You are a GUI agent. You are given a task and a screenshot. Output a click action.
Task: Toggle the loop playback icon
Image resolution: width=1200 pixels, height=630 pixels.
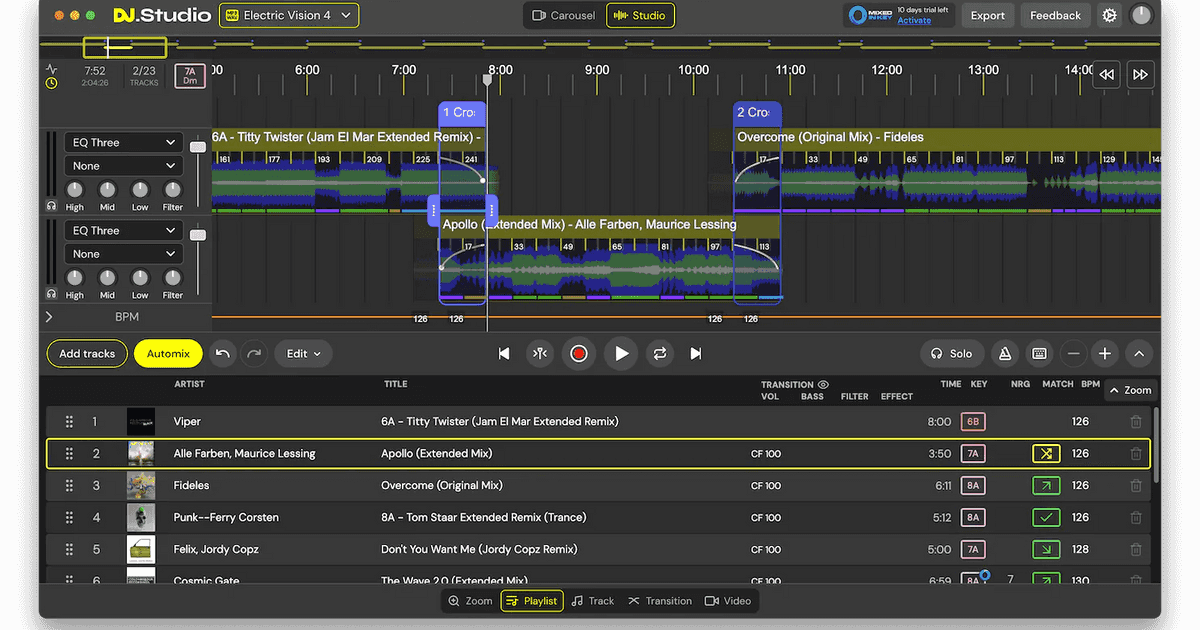click(660, 353)
